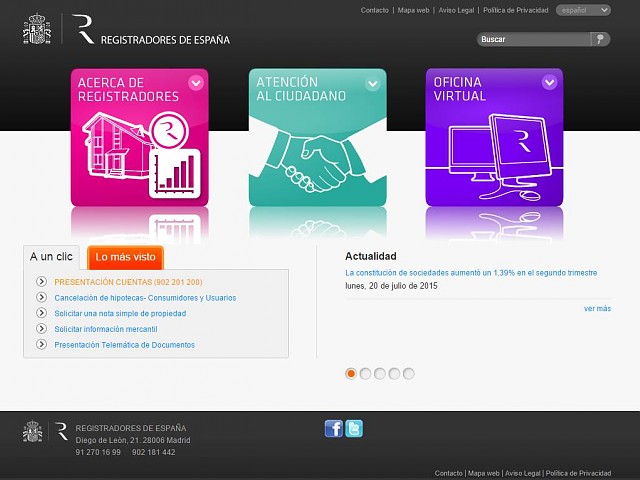Image resolution: width=640 pixels, height=480 pixels.
Task: Open Contacto in the top menu
Action: [374, 10]
